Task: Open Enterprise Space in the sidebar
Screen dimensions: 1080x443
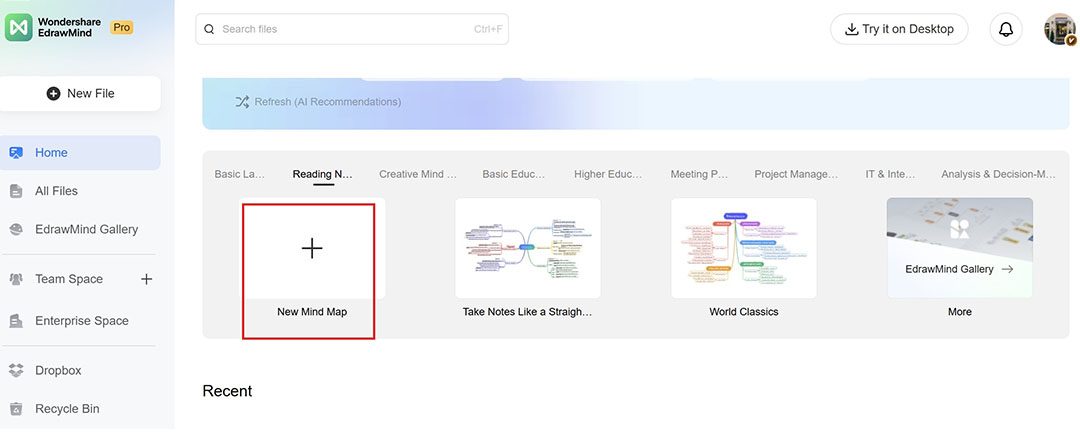Action: (80, 321)
